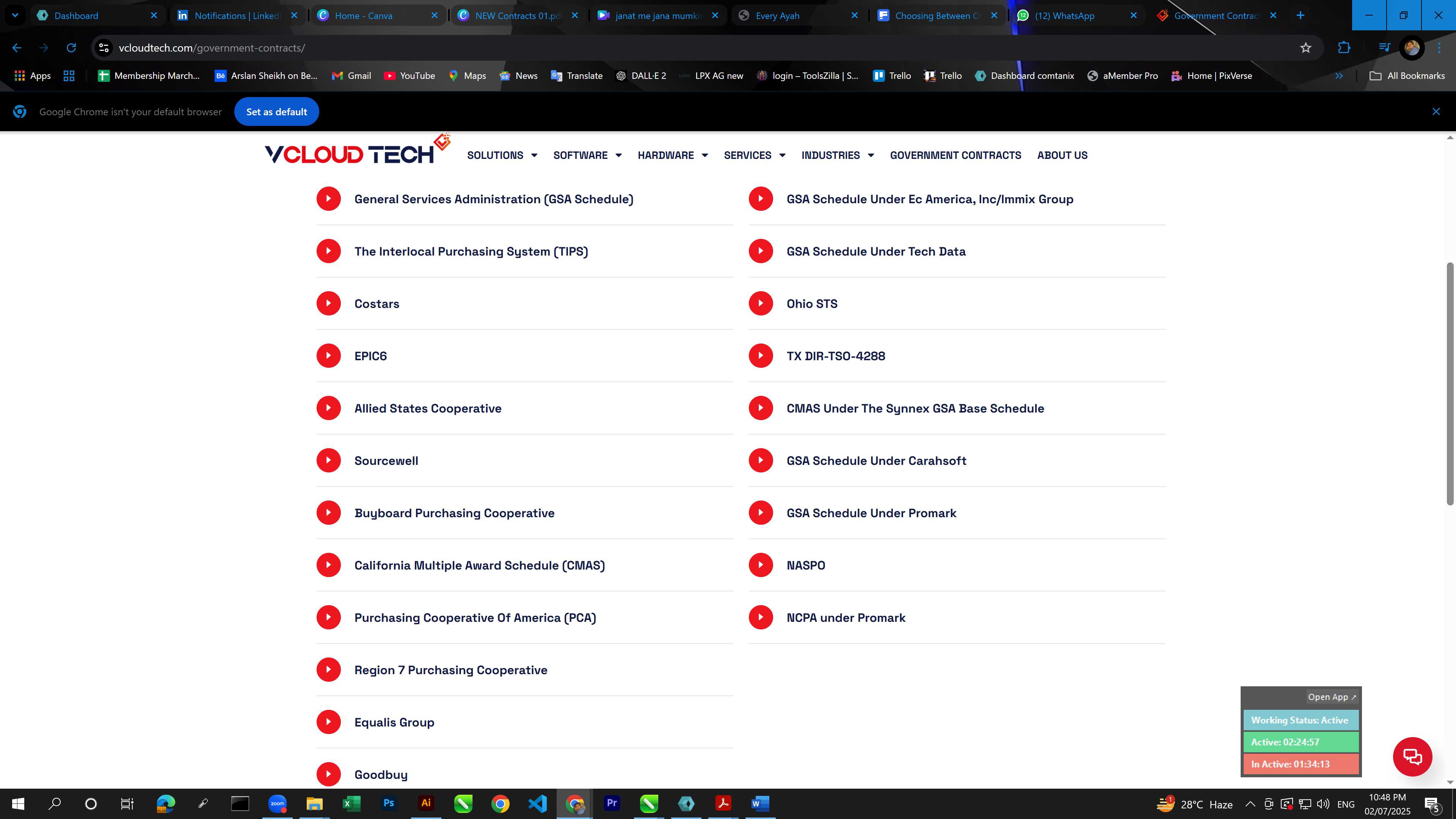The height and width of the screenshot is (819, 1456).
Task: Click the Open App button in tracker widget
Action: pos(1332,697)
